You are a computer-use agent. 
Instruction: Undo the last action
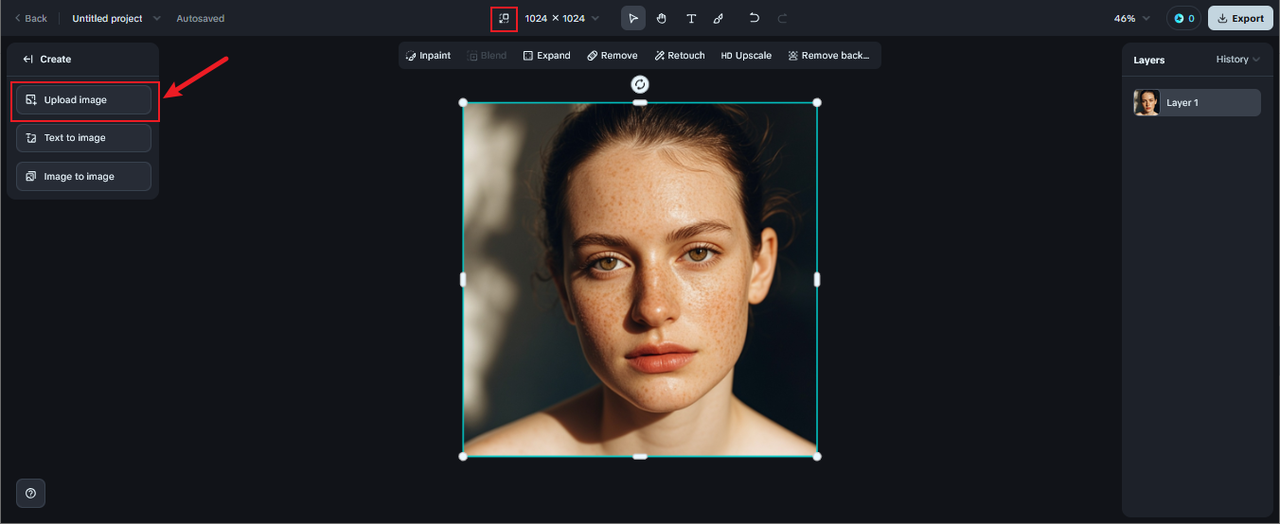(754, 18)
